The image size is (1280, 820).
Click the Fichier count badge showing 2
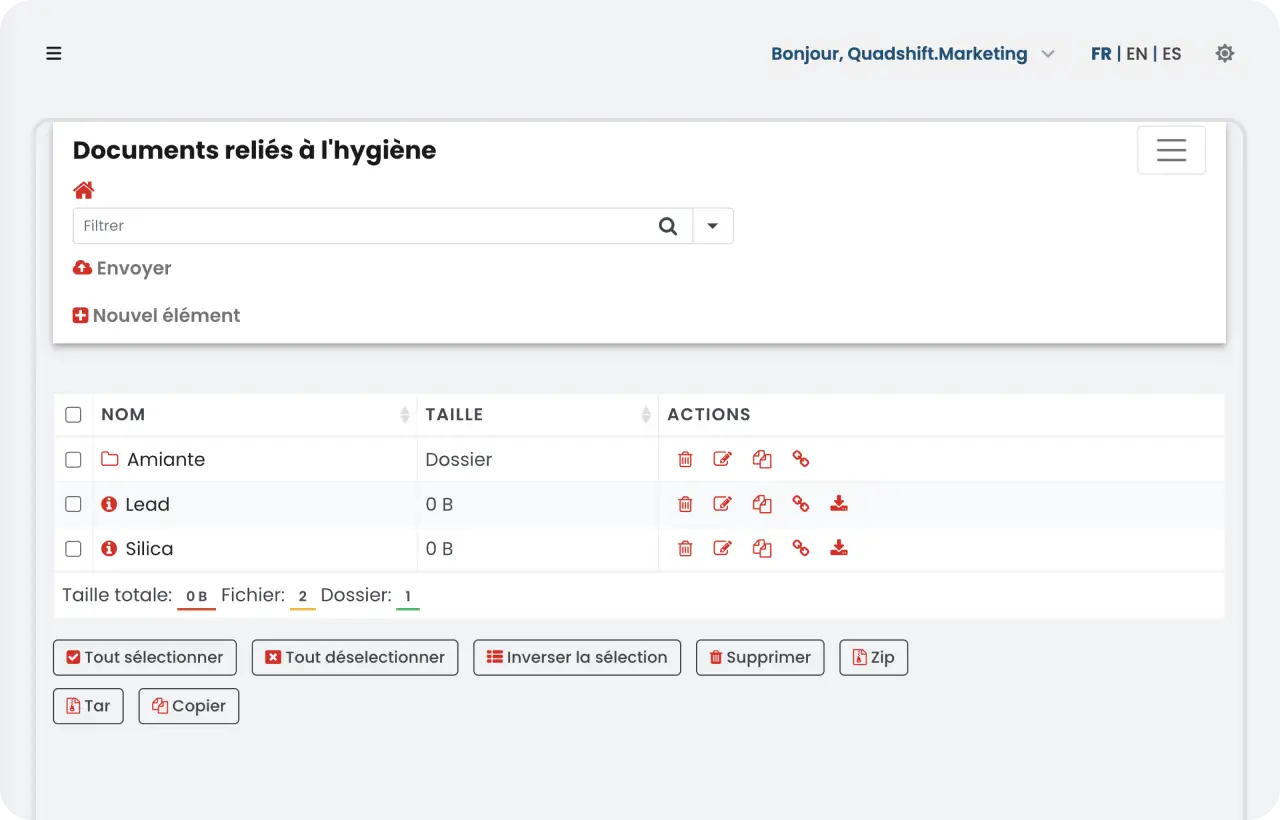pos(303,597)
